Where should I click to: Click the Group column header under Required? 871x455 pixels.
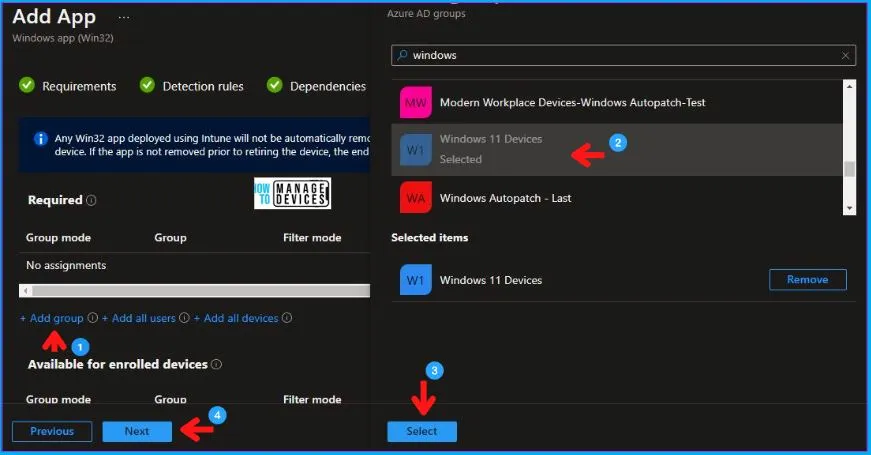[170, 238]
